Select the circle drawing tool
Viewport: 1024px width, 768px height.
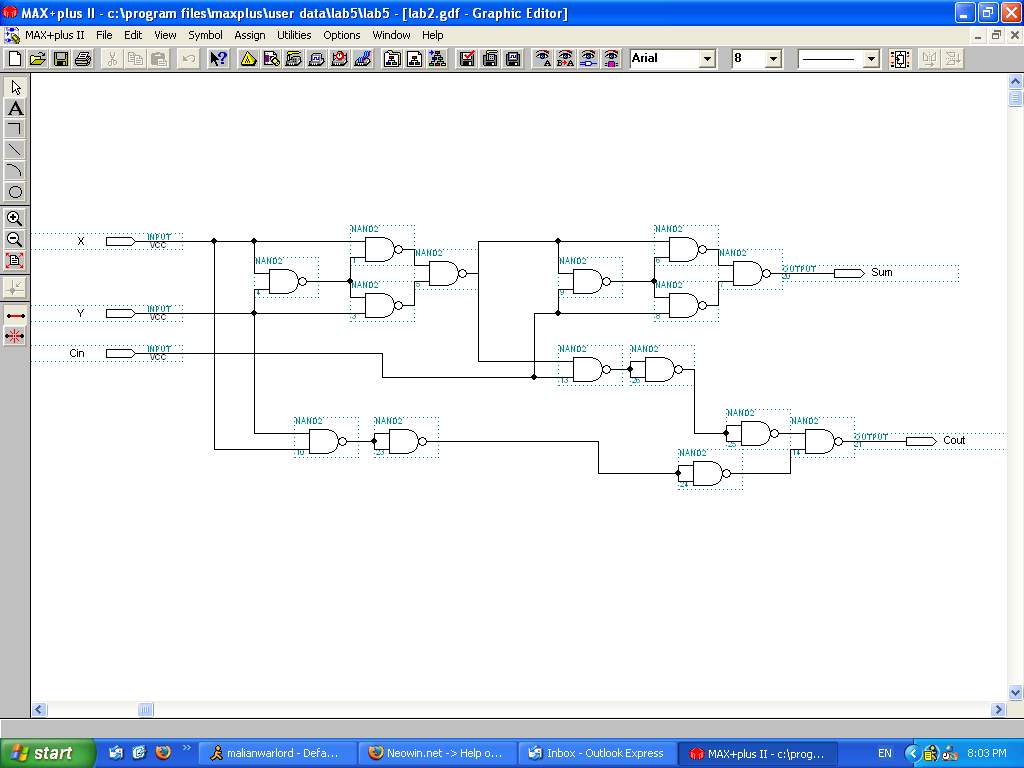tap(15, 192)
